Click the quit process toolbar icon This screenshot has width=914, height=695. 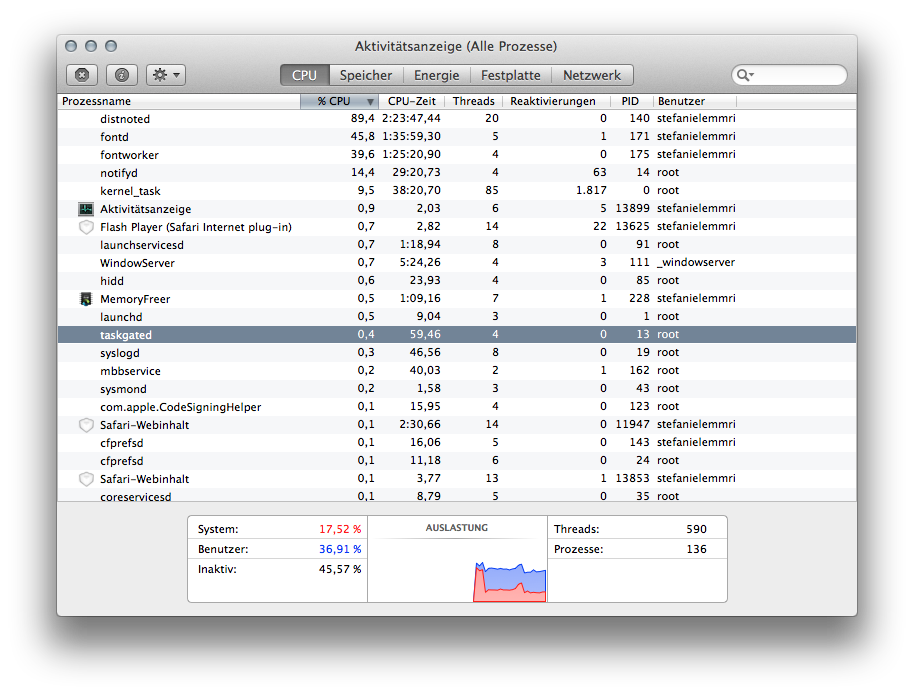coord(82,75)
